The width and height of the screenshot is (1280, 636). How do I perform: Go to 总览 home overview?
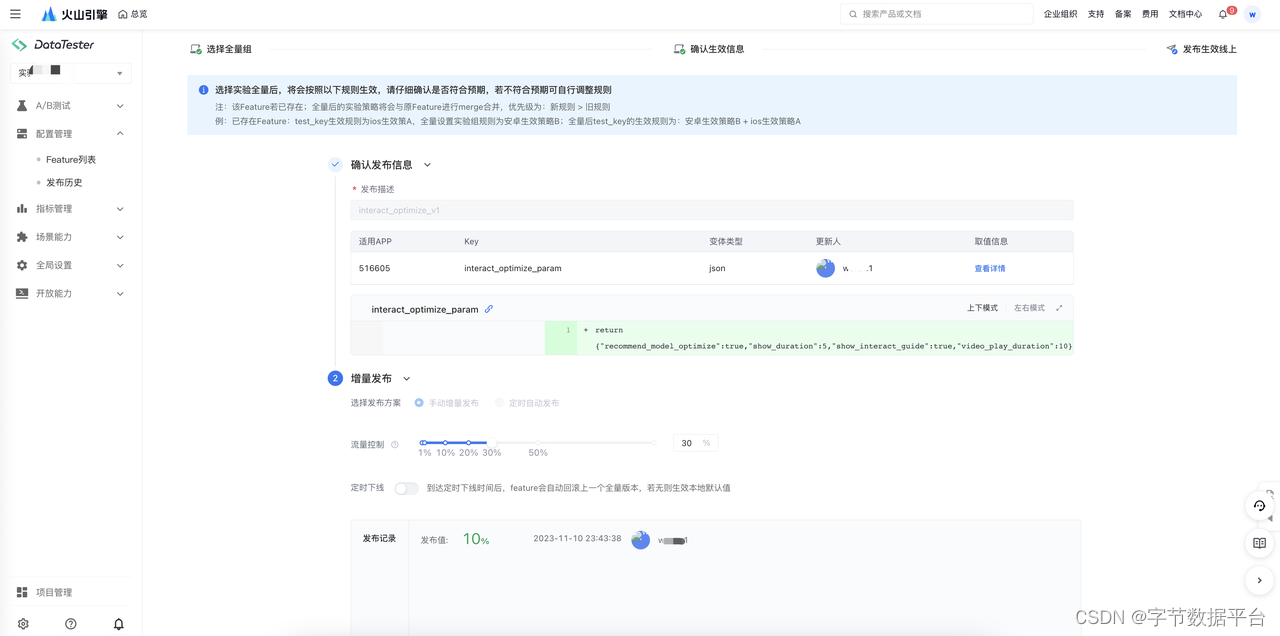point(132,14)
